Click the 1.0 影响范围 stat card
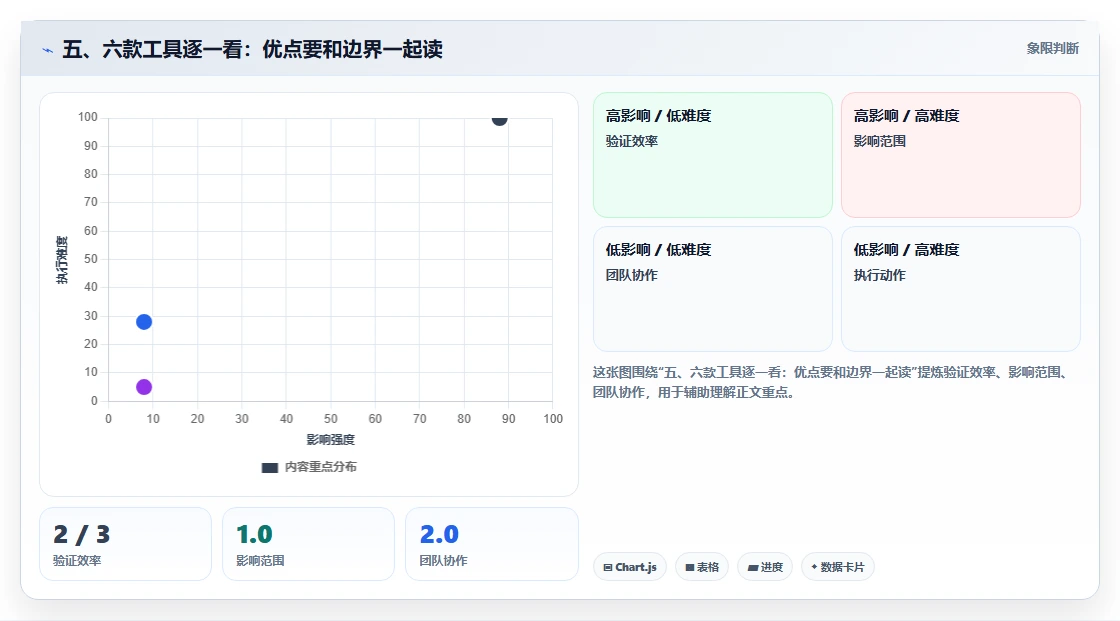Screen dimensions: 1120x621 click(308, 544)
